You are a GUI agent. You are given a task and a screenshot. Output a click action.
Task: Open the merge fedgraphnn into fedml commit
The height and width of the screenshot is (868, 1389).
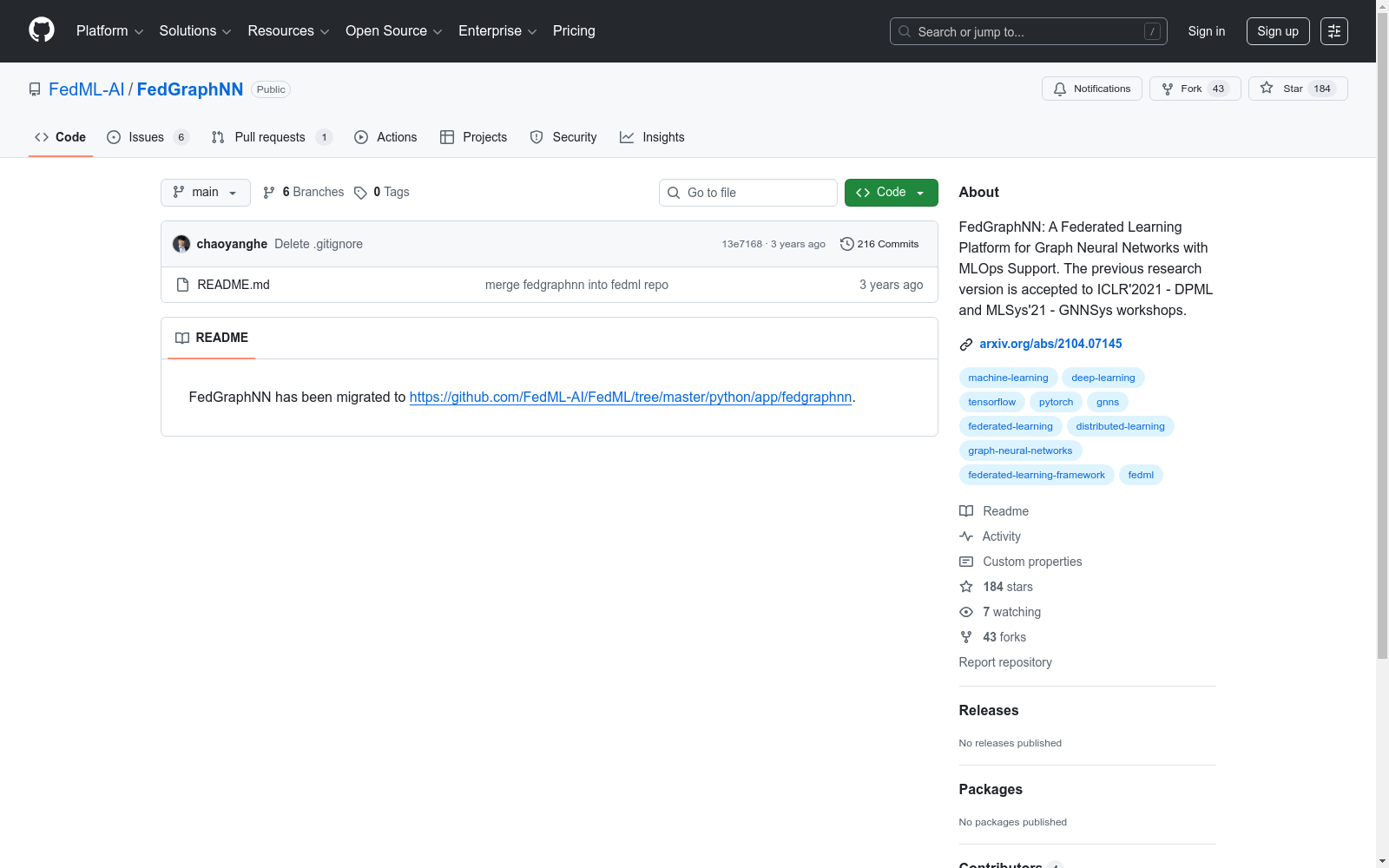(x=576, y=285)
